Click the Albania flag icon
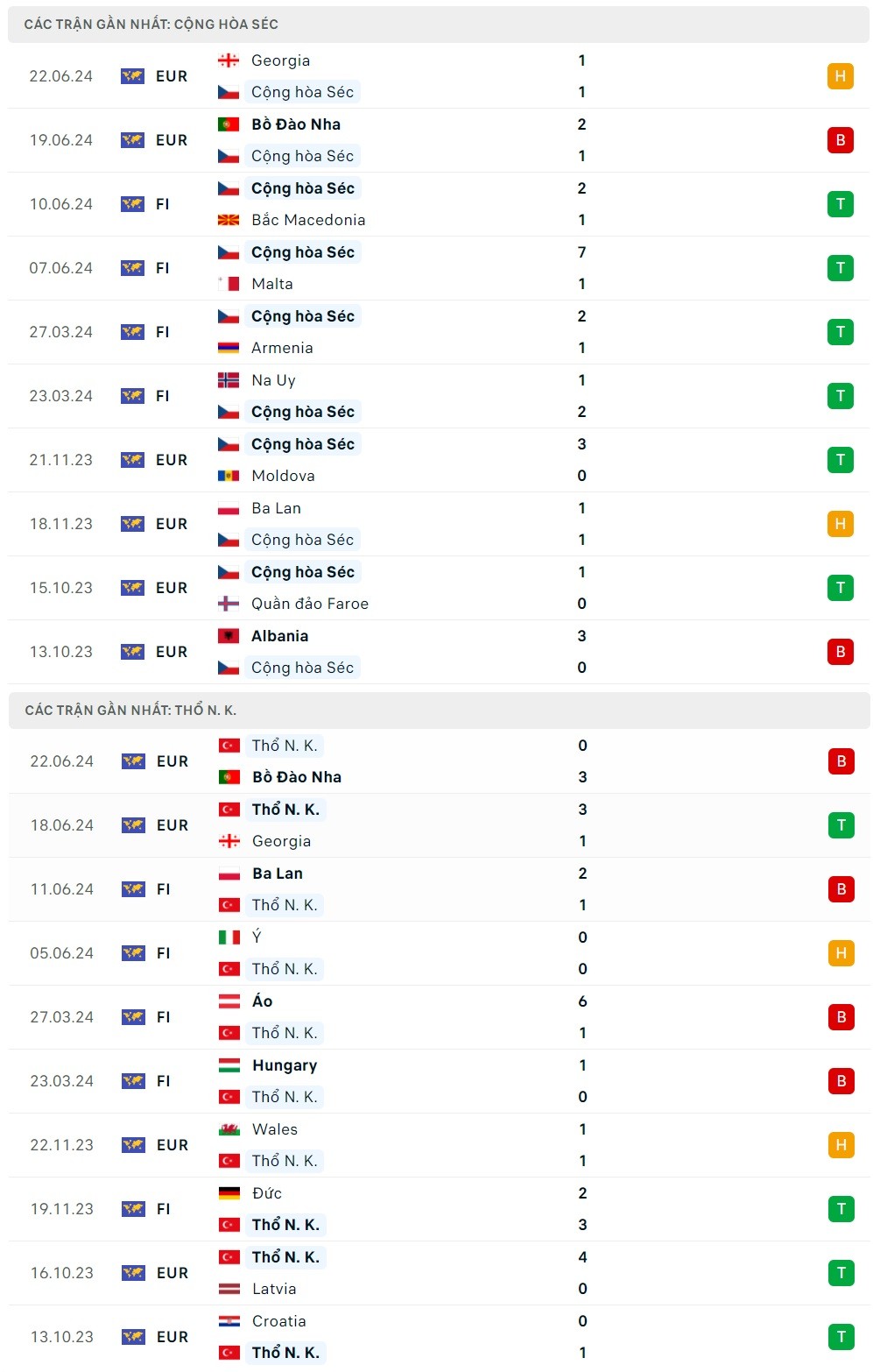Screen dimensions: 873x1372 click(229, 636)
